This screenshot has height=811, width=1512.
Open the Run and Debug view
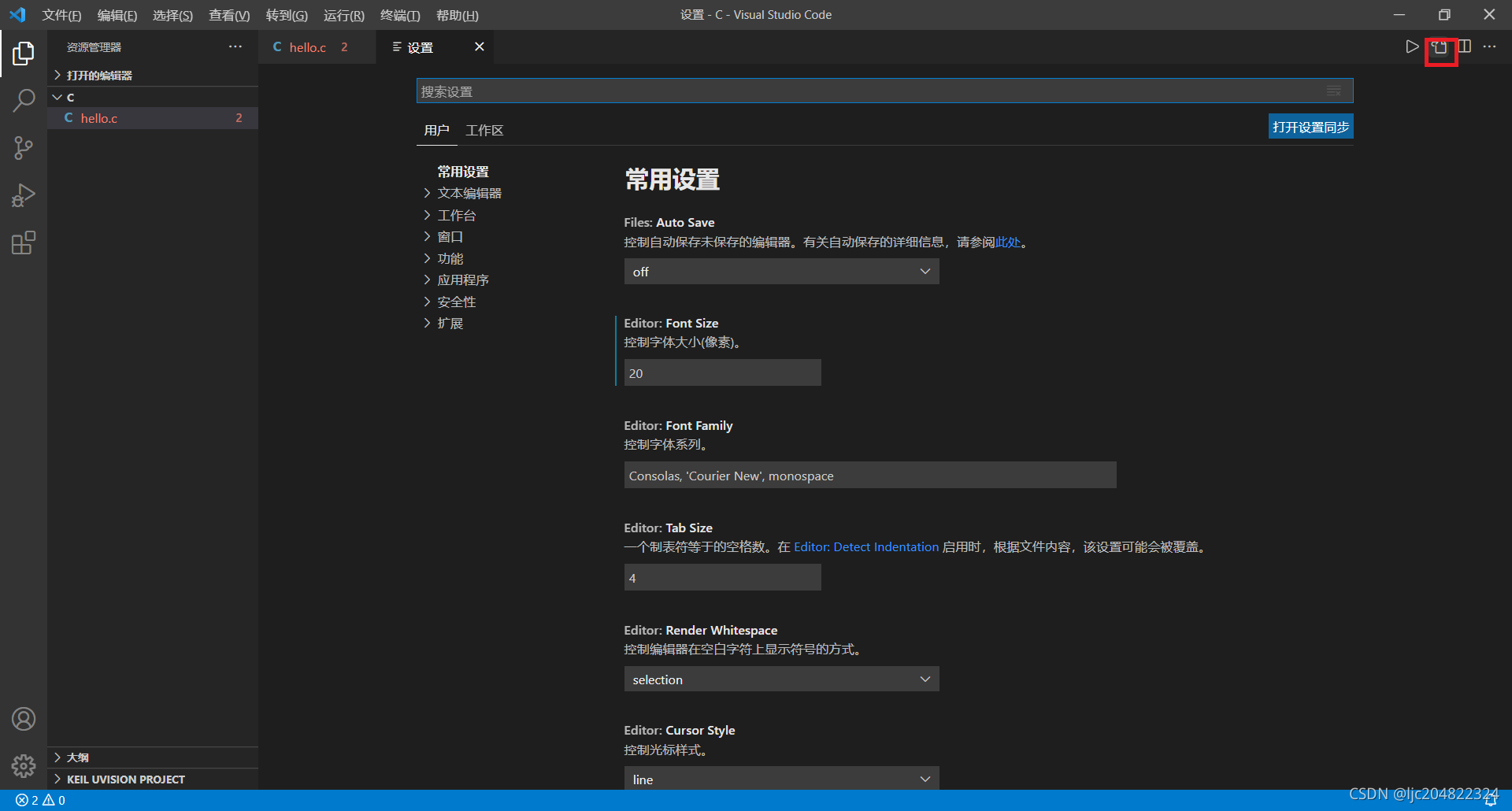point(24,195)
